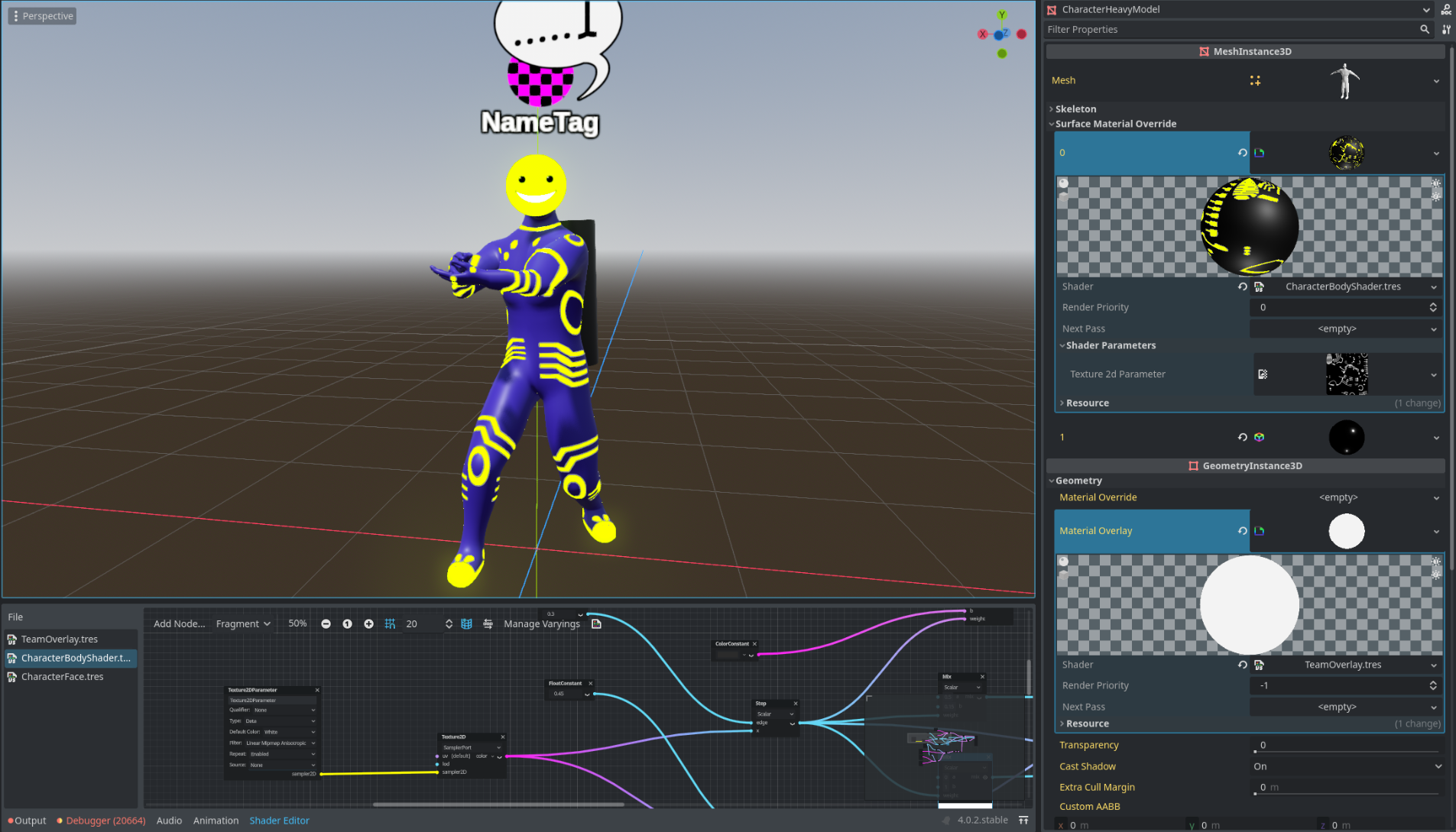The width and height of the screenshot is (1456, 832).
Task: Toggle the rotating light in material preview
Action: [x=1435, y=183]
